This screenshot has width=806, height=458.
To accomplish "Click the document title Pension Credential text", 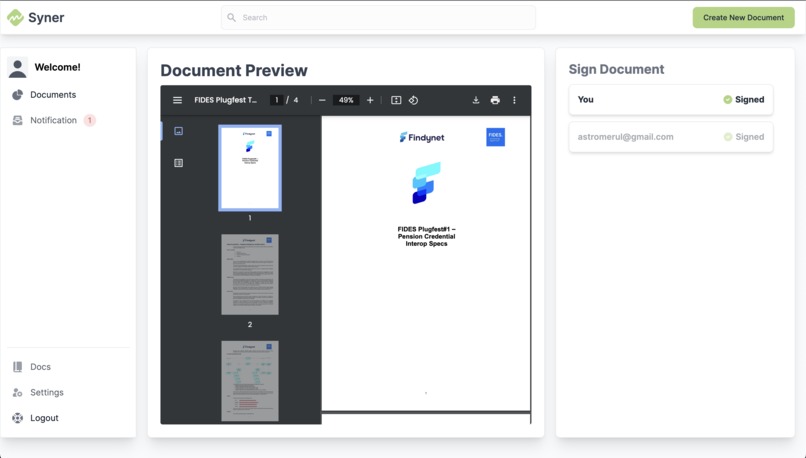I will click(426, 236).
